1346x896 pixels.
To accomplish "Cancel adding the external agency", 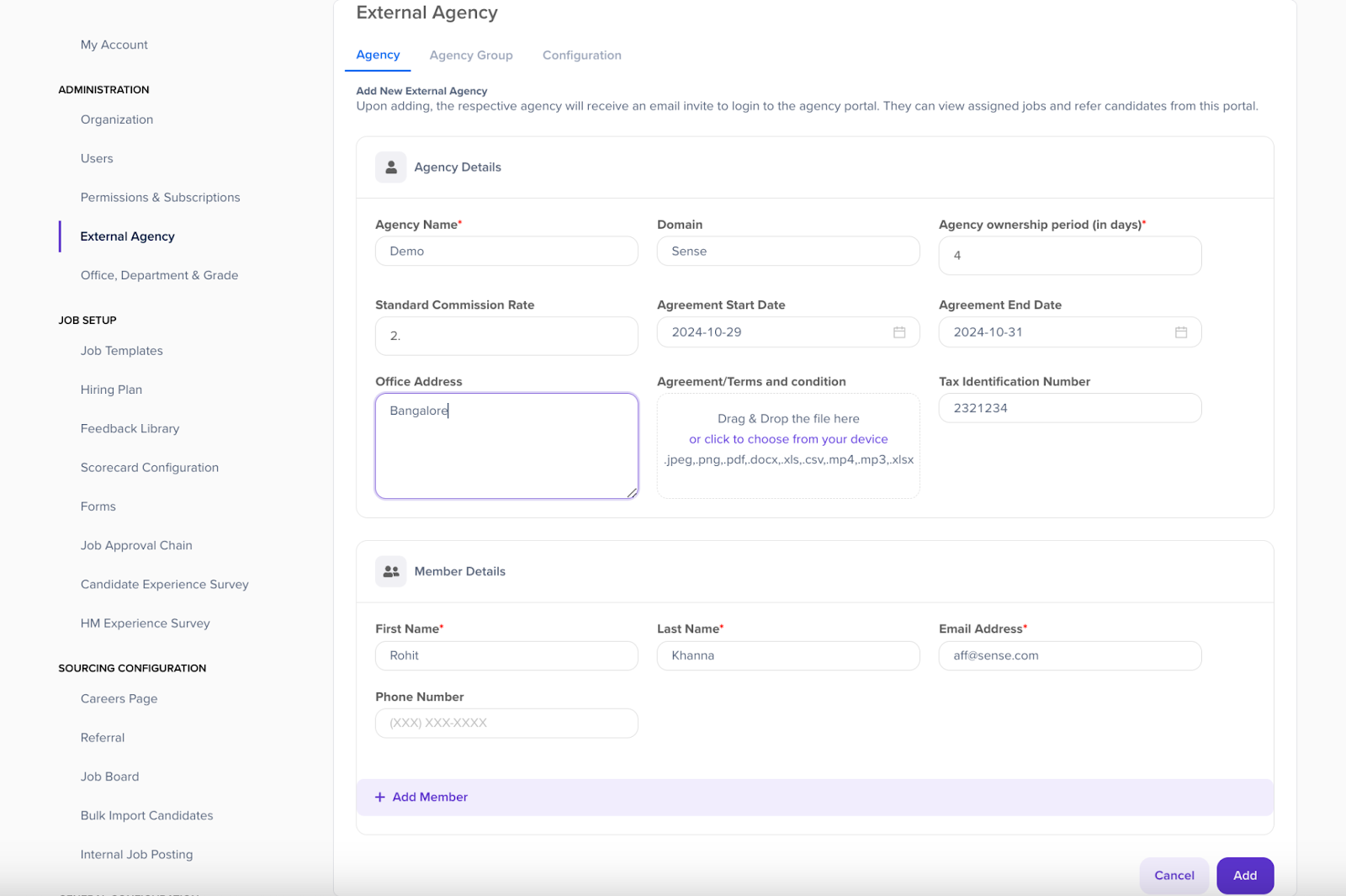I will pyautogui.click(x=1174, y=876).
